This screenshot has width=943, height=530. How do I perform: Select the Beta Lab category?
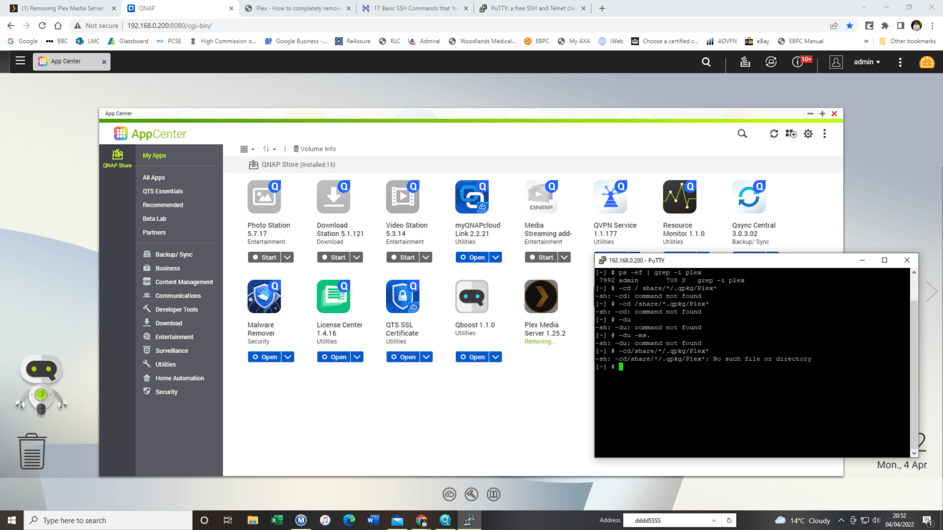(x=154, y=219)
